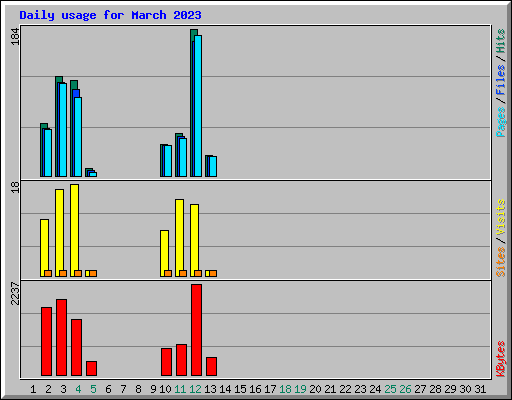Click day 1 label on the x-axis
The width and height of the screenshot is (512, 400).
click(x=33, y=389)
